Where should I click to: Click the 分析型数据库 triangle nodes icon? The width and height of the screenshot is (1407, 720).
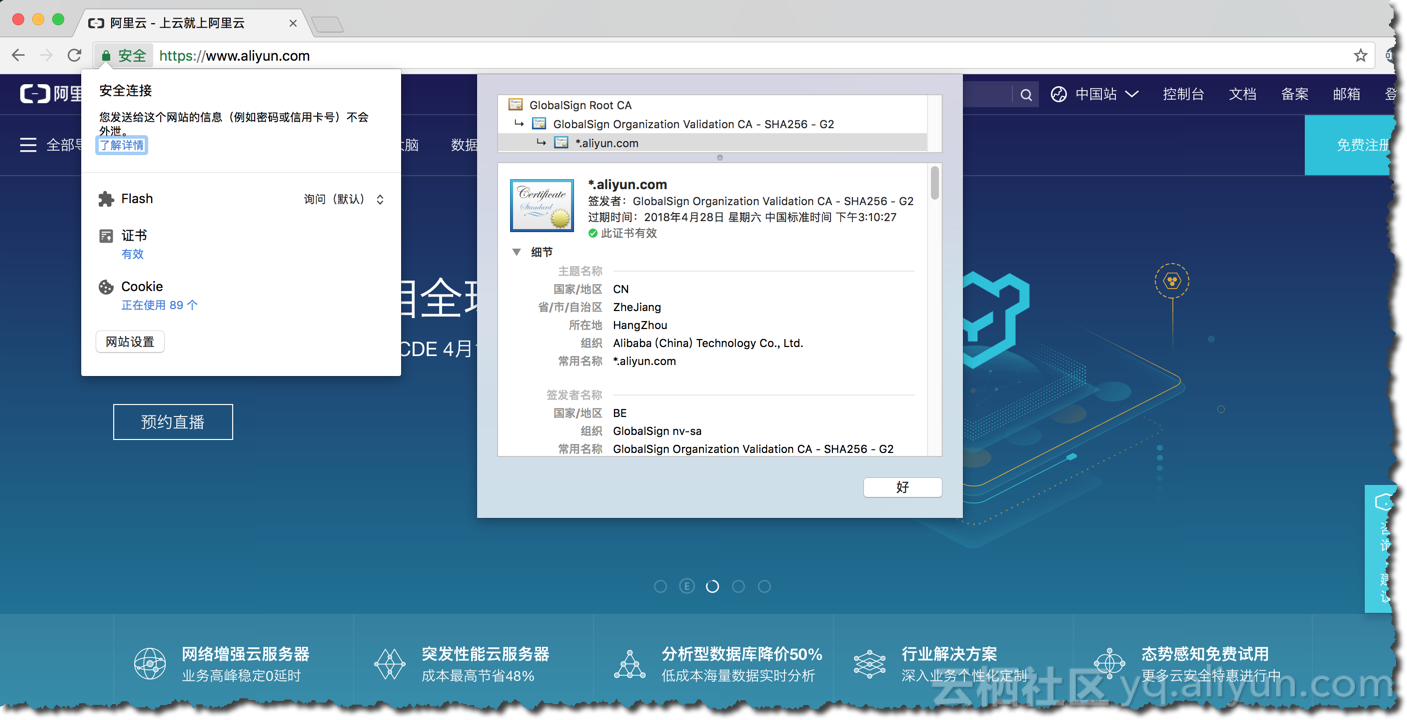coord(629,663)
